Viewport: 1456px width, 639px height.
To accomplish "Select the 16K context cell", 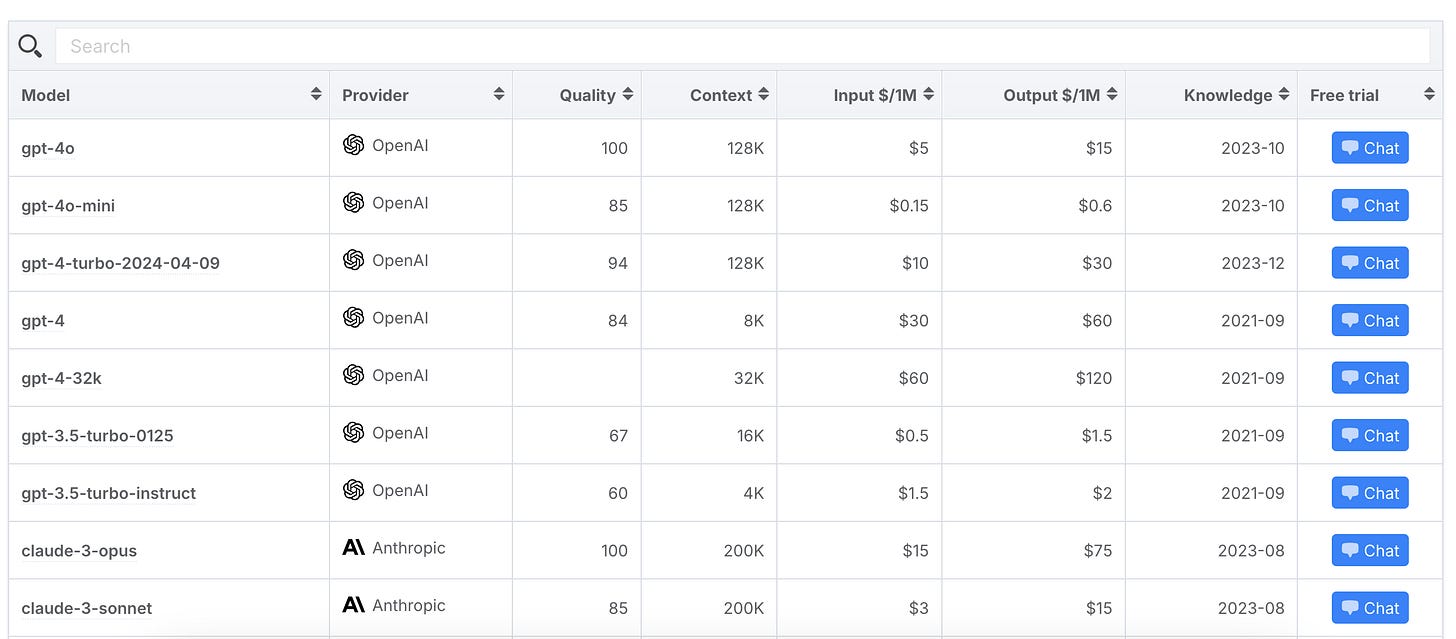I will [x=709, y=435].
